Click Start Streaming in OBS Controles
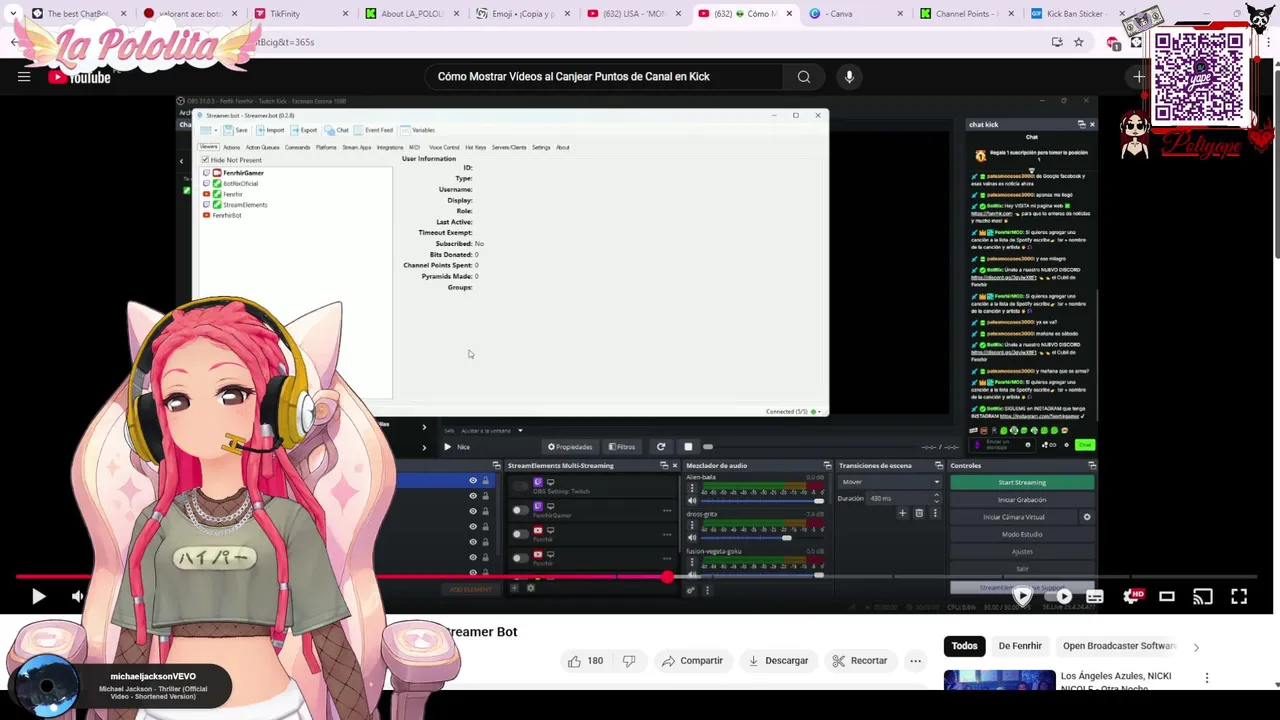 point(1022,482)
